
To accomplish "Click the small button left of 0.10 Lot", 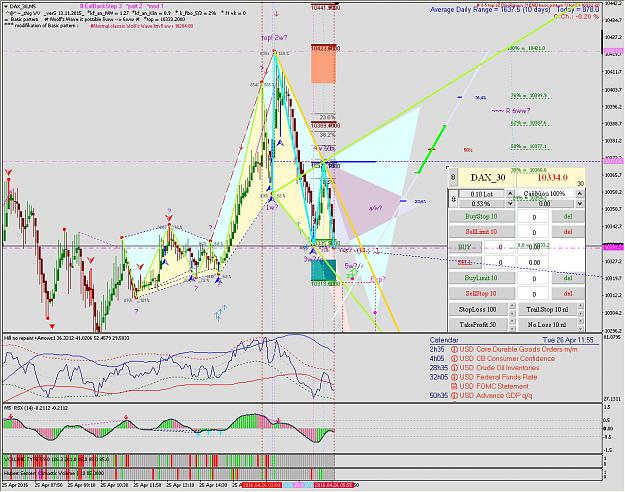I will tap(453, 198).
